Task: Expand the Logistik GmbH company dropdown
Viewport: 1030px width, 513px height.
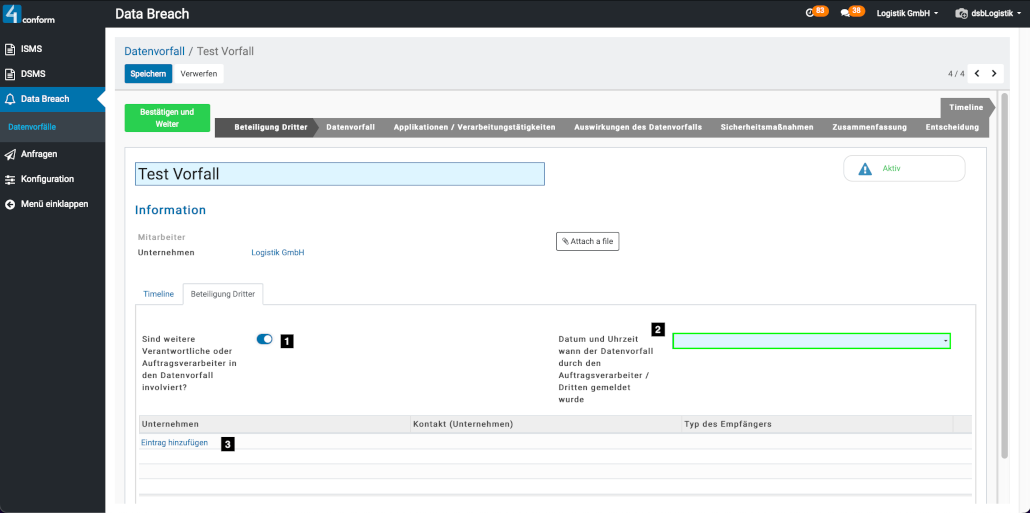Action: click(907, 14)
